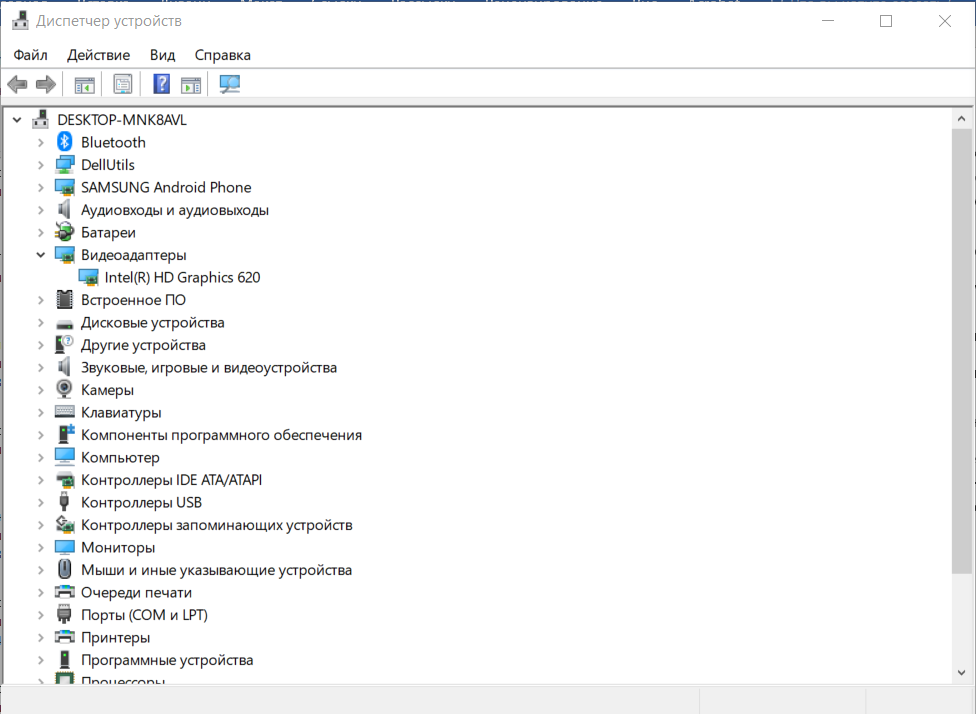Expand the Батареи category
This screenshot has width=976, height=714.
[x=40, y=232]
